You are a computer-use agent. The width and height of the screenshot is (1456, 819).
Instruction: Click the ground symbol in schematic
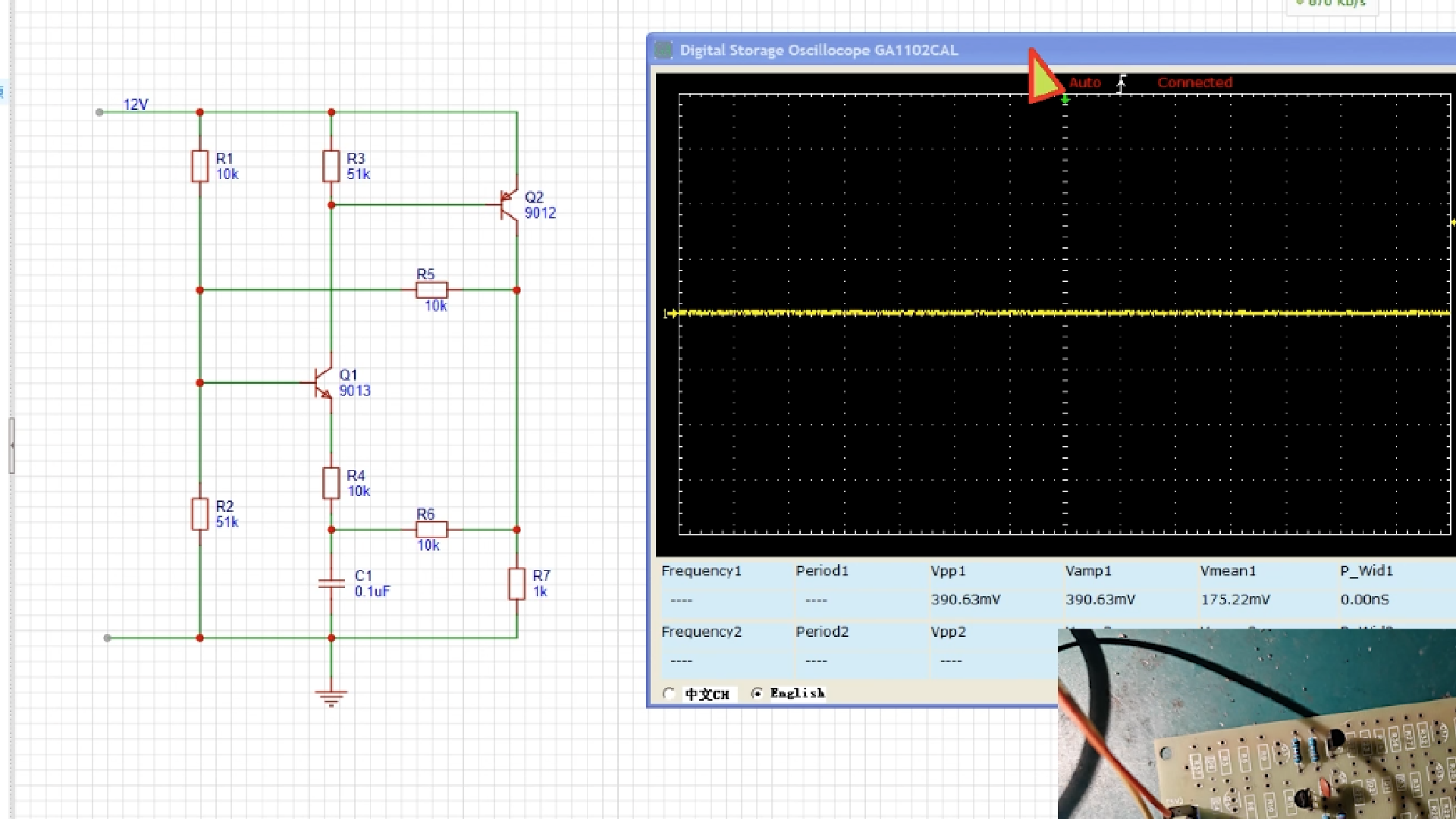tap(331, 697)
